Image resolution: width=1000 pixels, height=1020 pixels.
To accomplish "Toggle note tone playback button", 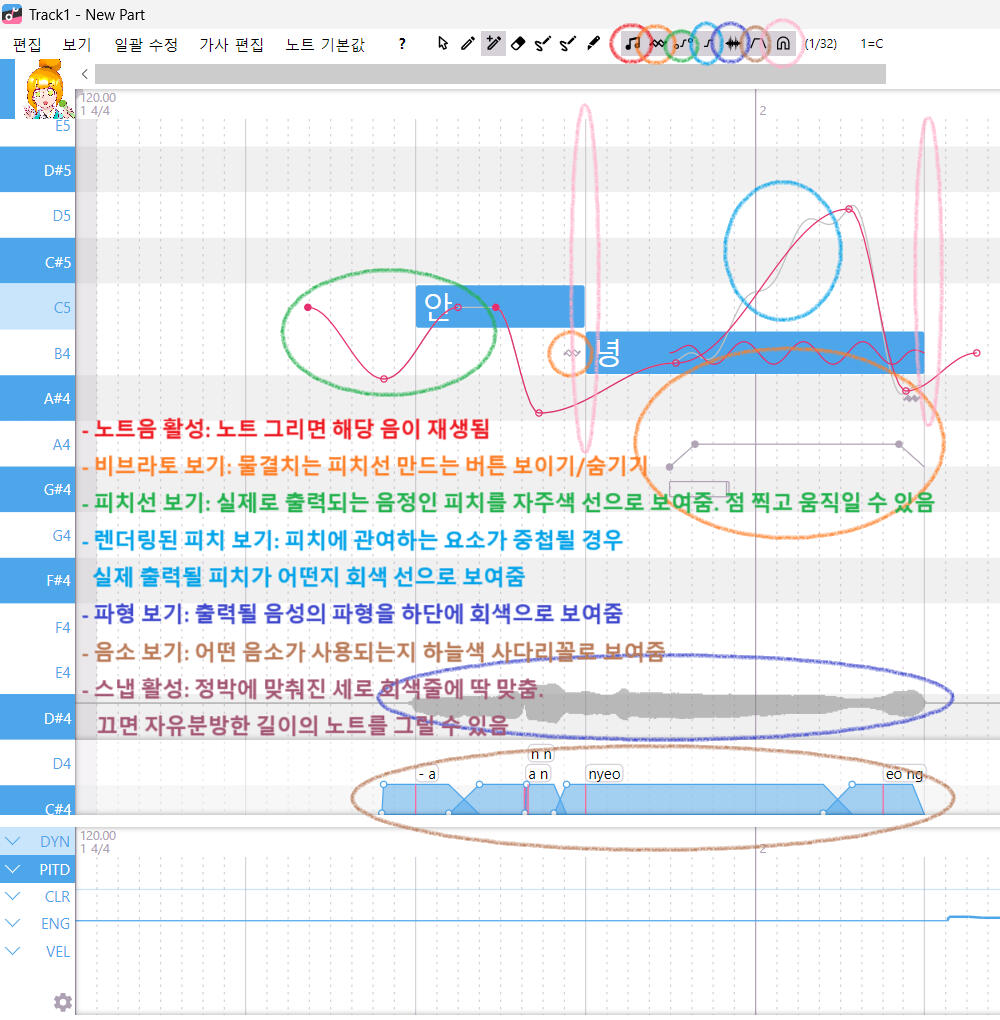I will pyautogui.click(x=632, y=44).
